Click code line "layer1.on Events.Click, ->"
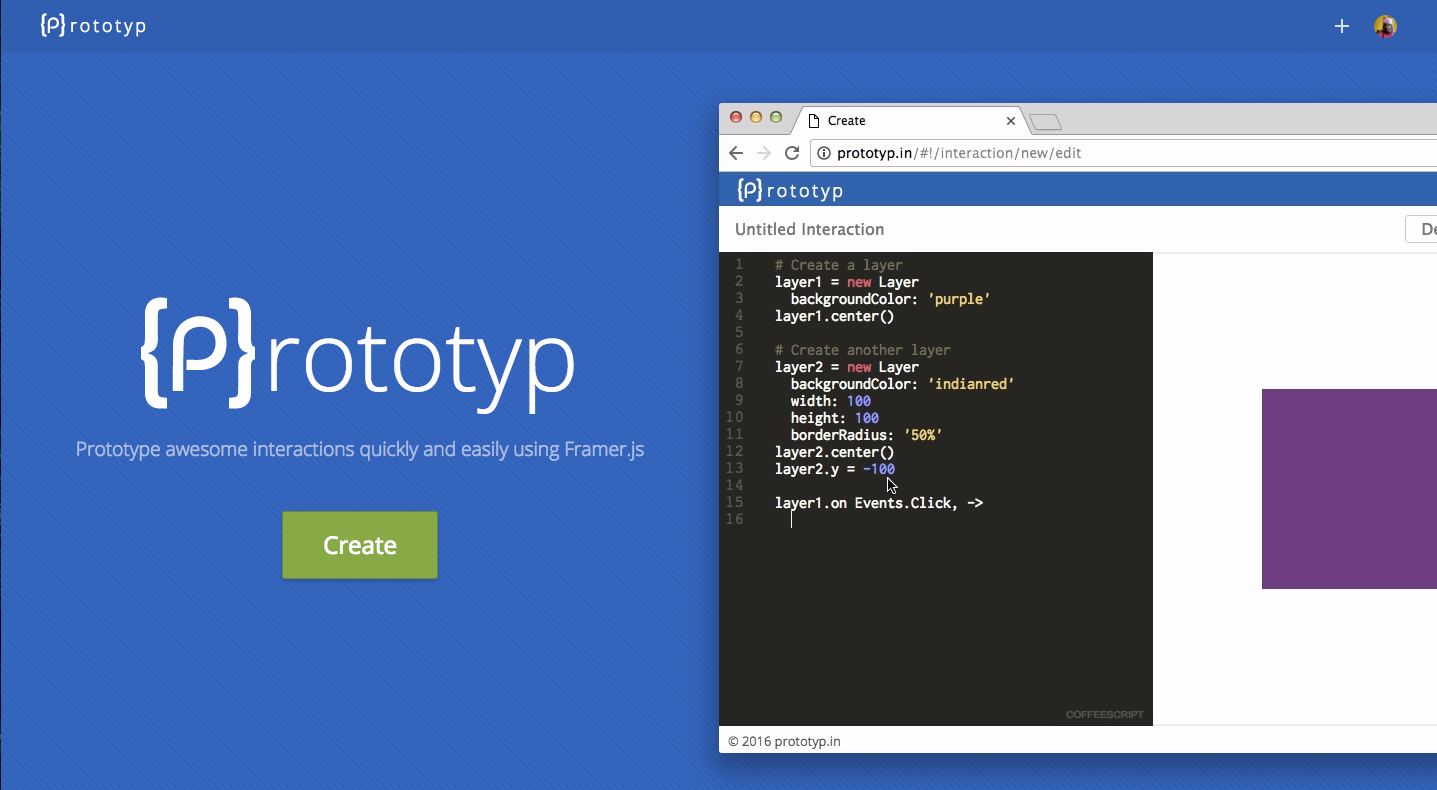 point(878,503)
